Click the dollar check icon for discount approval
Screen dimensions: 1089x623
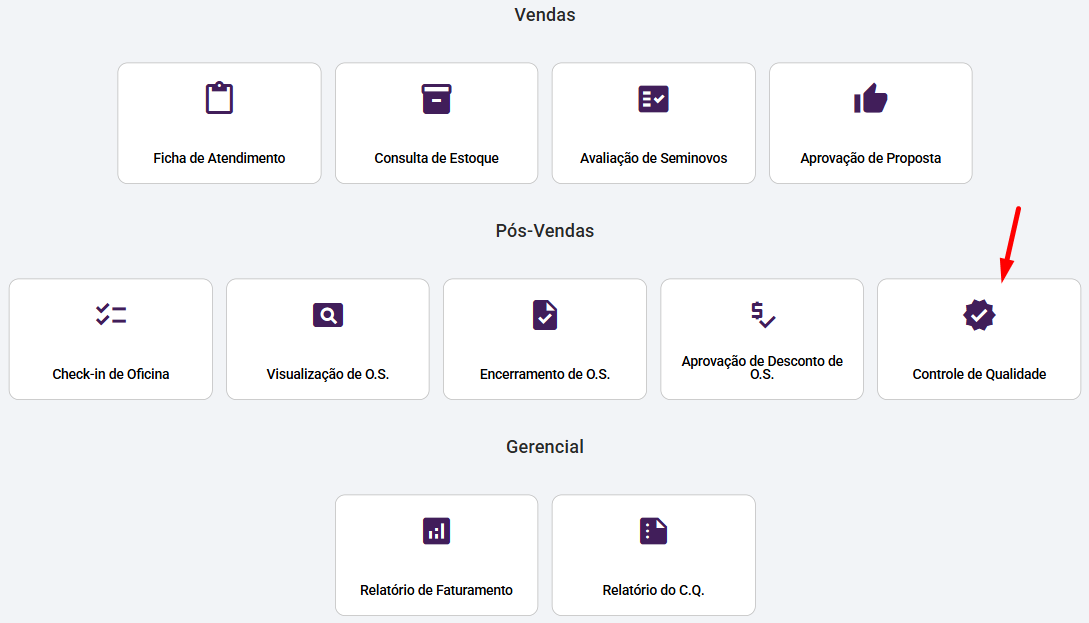(x=763, y=315)
